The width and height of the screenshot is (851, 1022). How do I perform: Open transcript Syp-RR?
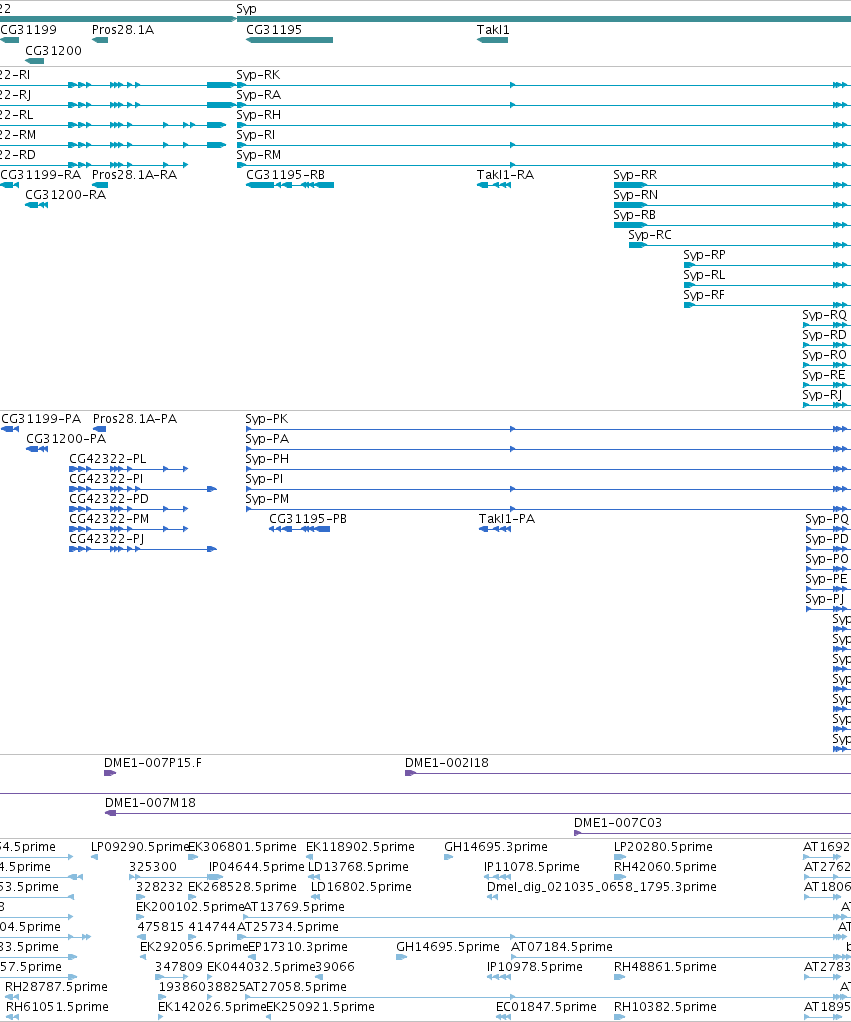click(x=635, y=175)
